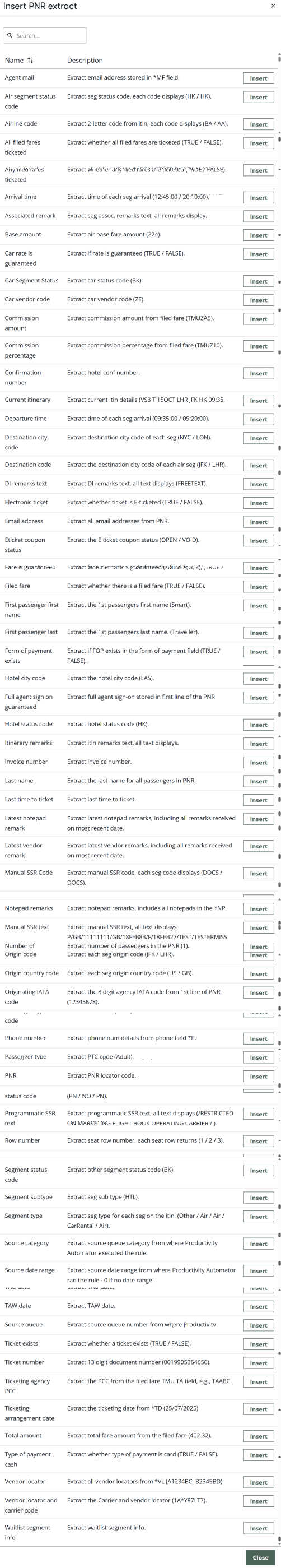Viewport: 281px width, 1568px height.
Task: Click the search magnifier icon
Action: [x=10, y=36]
